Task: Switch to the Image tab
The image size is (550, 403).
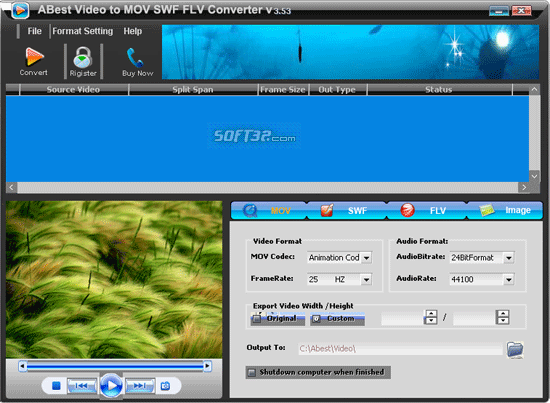Action: point(504,210)
